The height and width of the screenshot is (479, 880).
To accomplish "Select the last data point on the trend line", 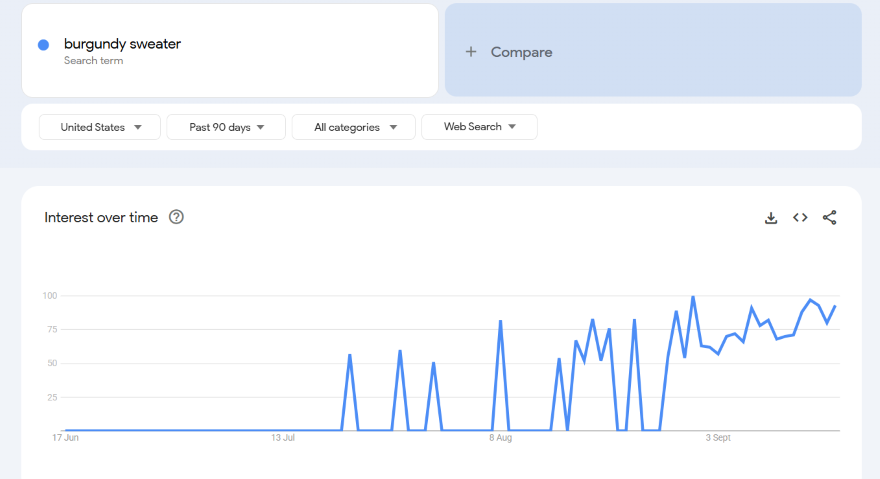I will pos(835,306).
